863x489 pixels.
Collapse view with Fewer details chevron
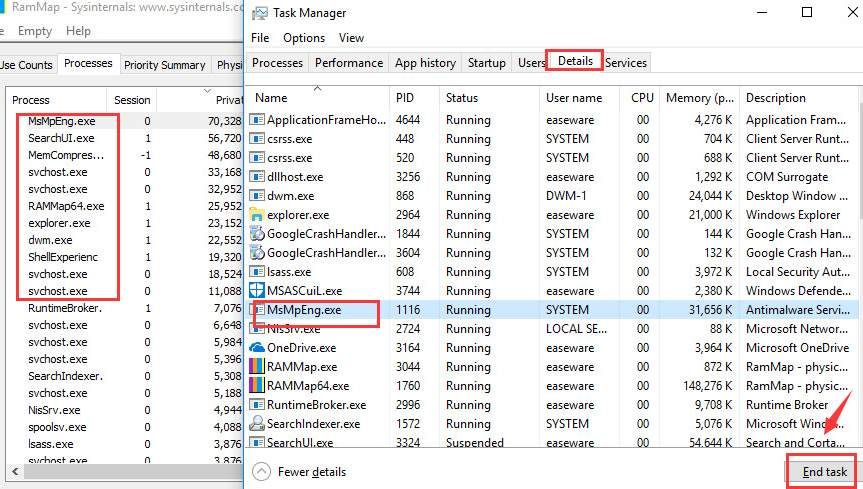click(261, 471)
